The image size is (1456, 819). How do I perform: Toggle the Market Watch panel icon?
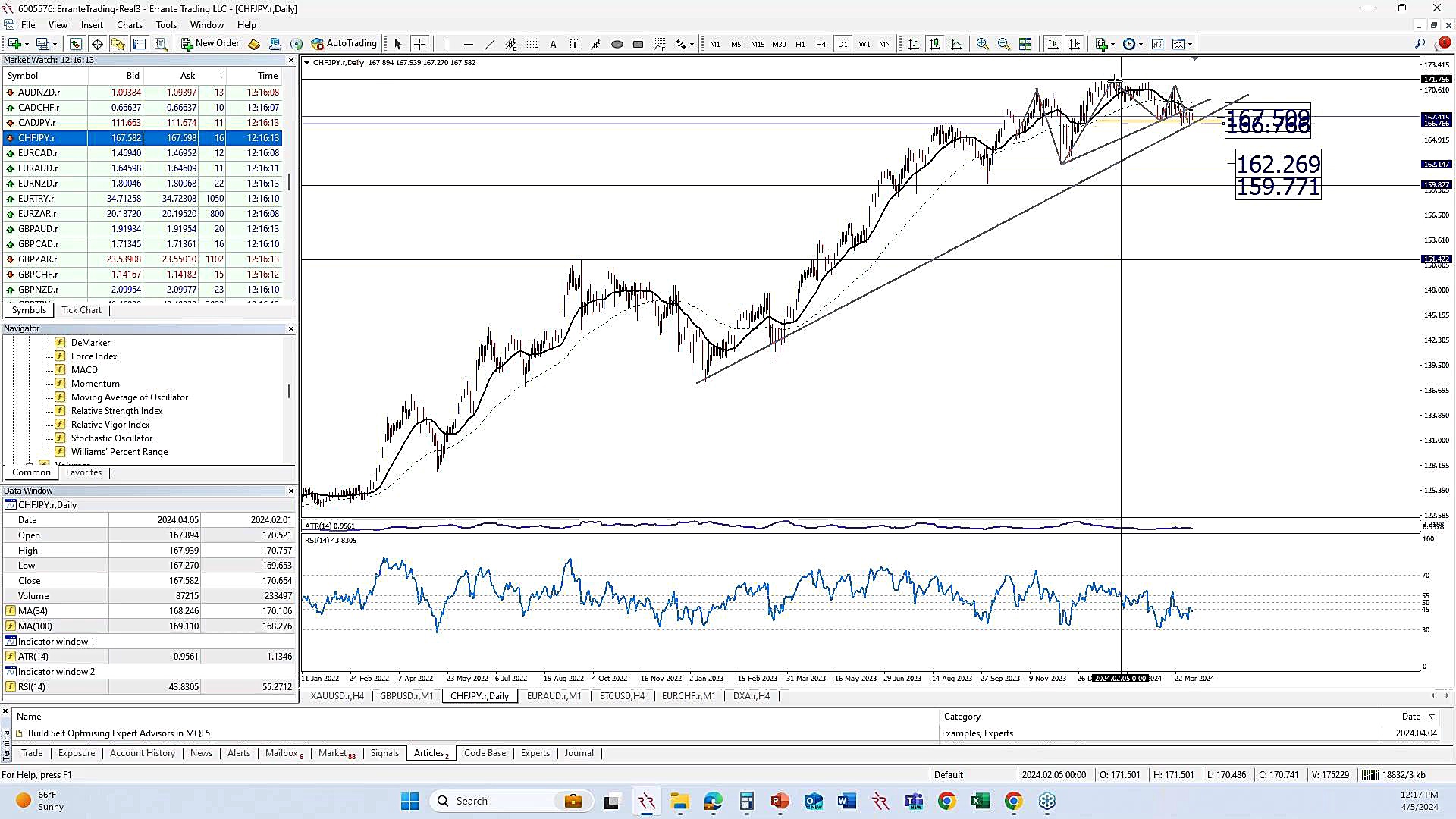point(76,44)
